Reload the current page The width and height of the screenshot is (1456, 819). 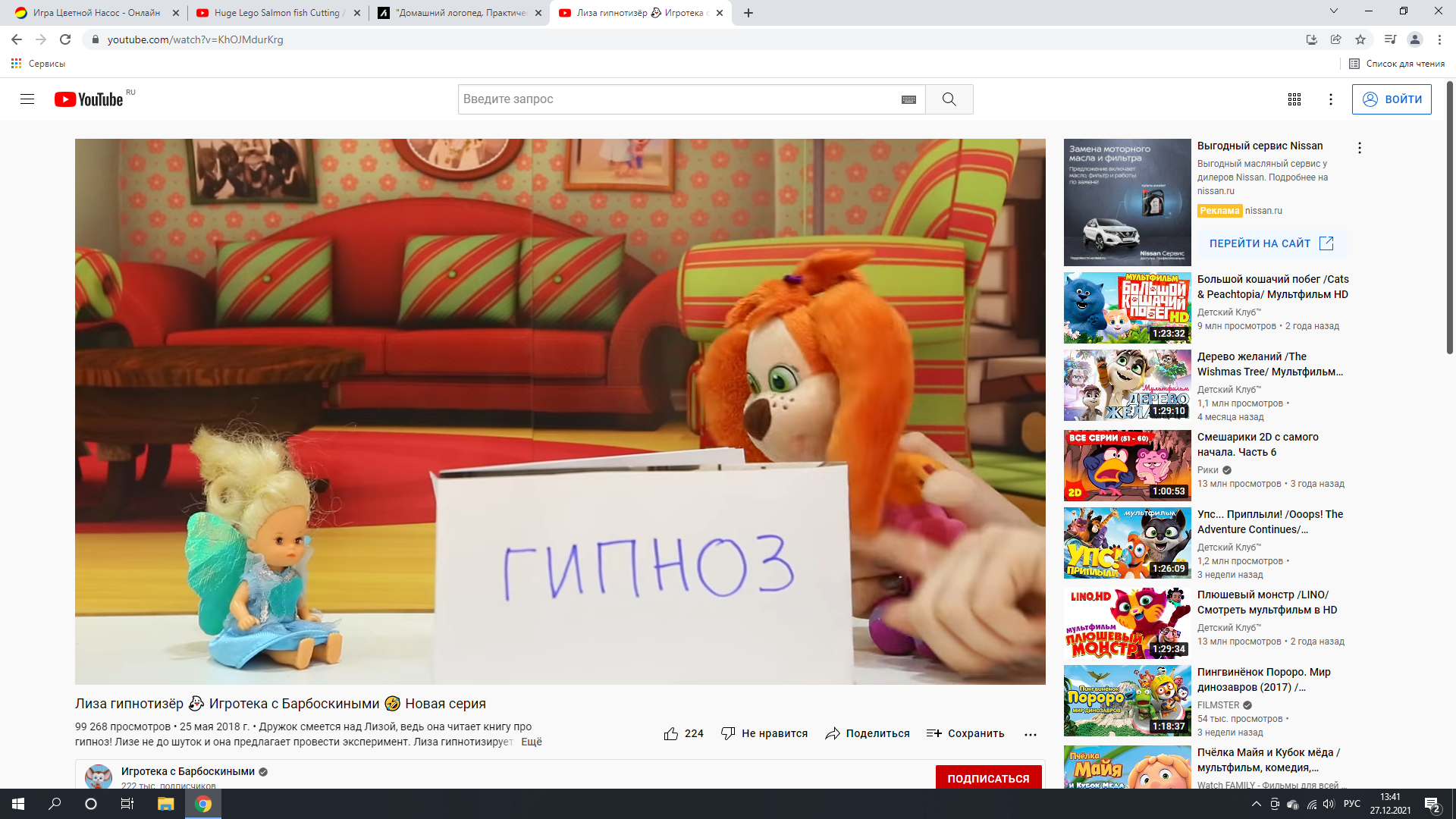[x=65, y=39]
